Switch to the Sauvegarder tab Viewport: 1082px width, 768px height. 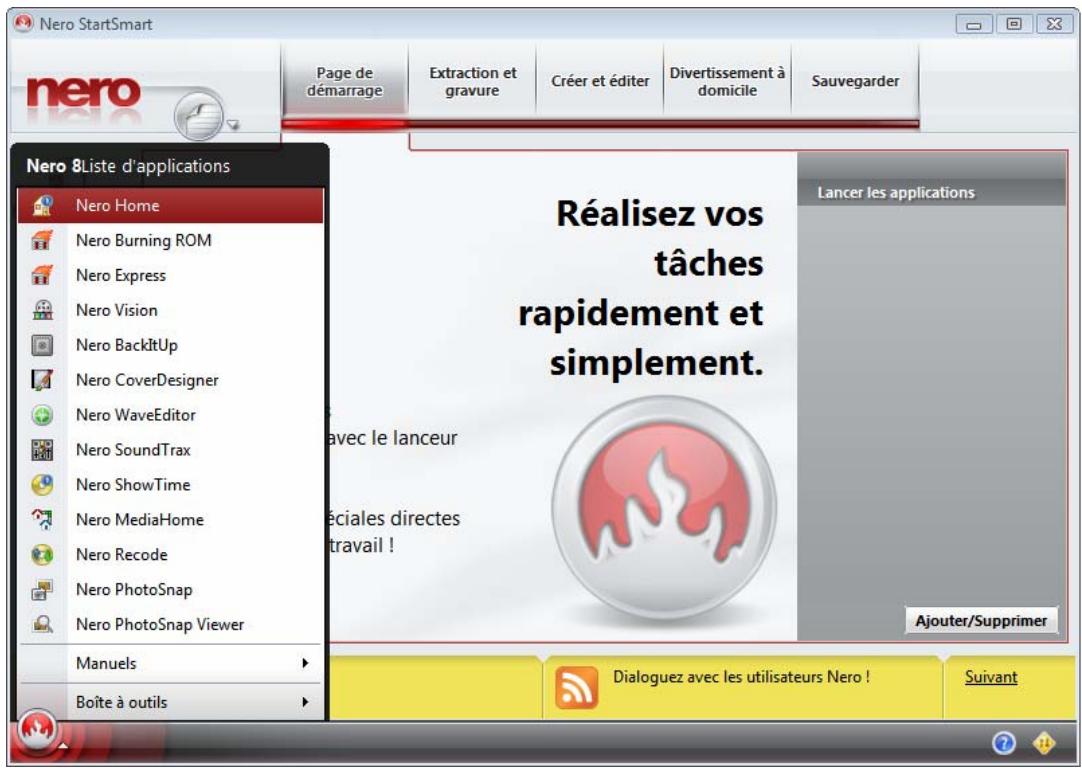click(855, 81)
